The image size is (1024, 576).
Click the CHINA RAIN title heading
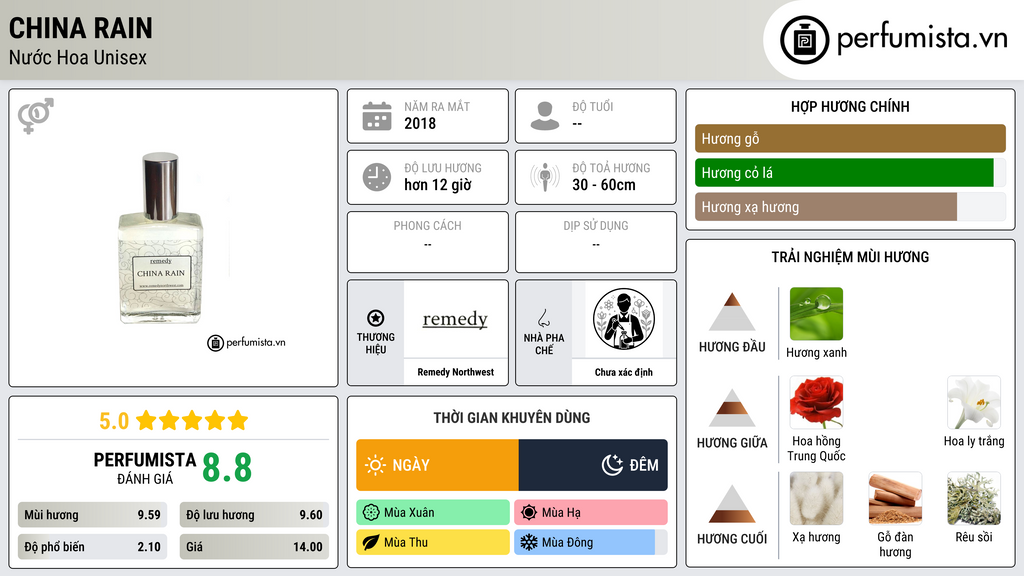point(80,28)
